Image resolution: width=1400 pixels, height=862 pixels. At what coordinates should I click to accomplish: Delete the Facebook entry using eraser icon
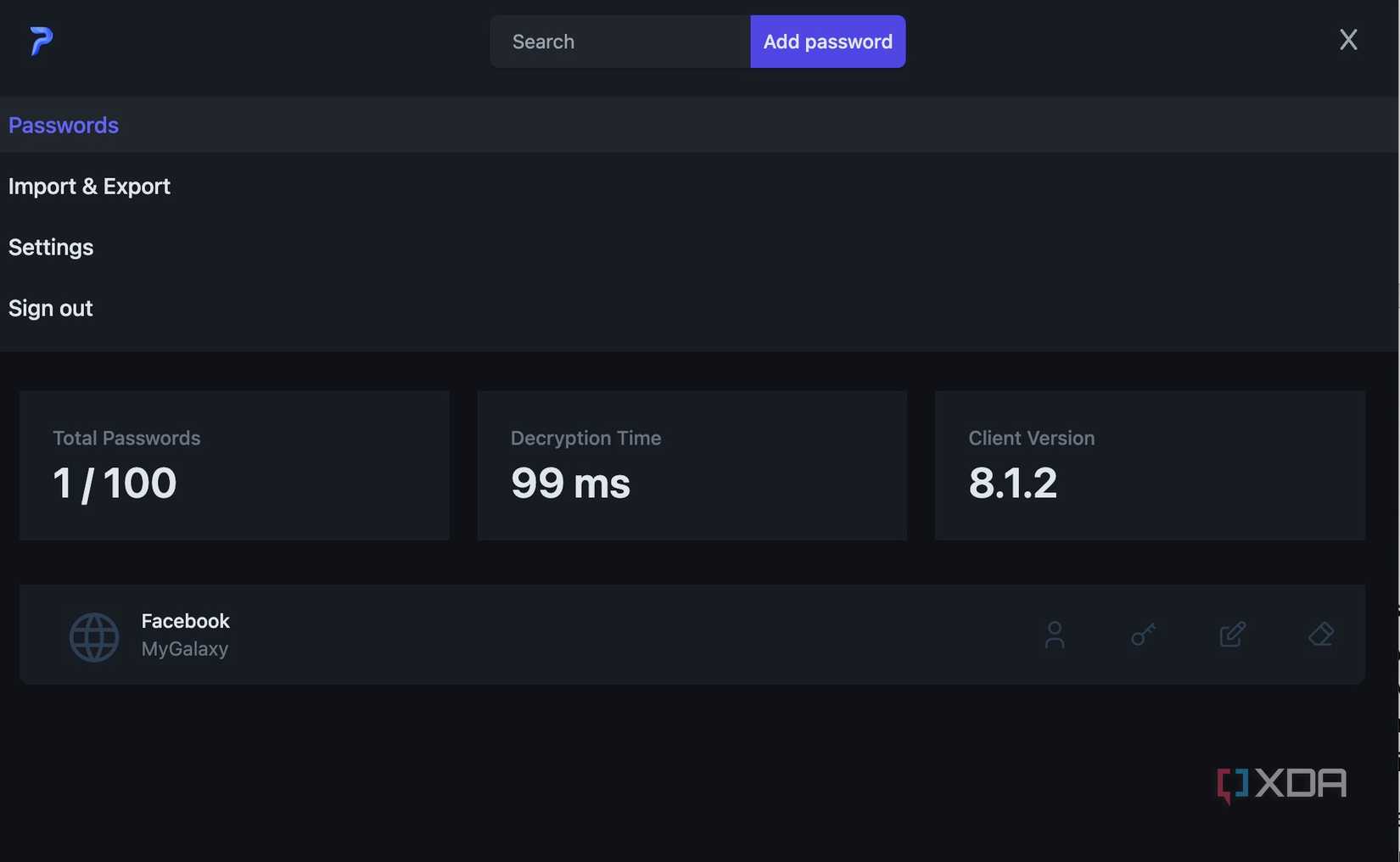(1321, 635)
